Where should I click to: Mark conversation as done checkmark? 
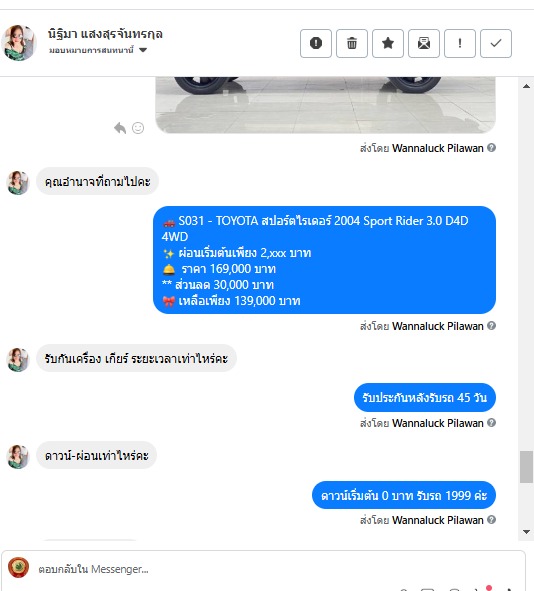click(x=496, y=43)
